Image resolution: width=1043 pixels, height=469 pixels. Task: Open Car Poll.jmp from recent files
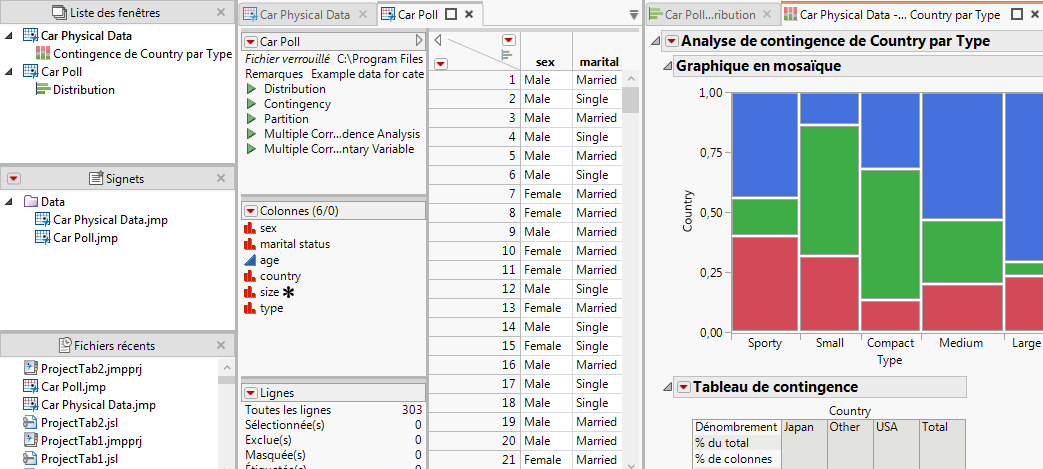(73, 387)
